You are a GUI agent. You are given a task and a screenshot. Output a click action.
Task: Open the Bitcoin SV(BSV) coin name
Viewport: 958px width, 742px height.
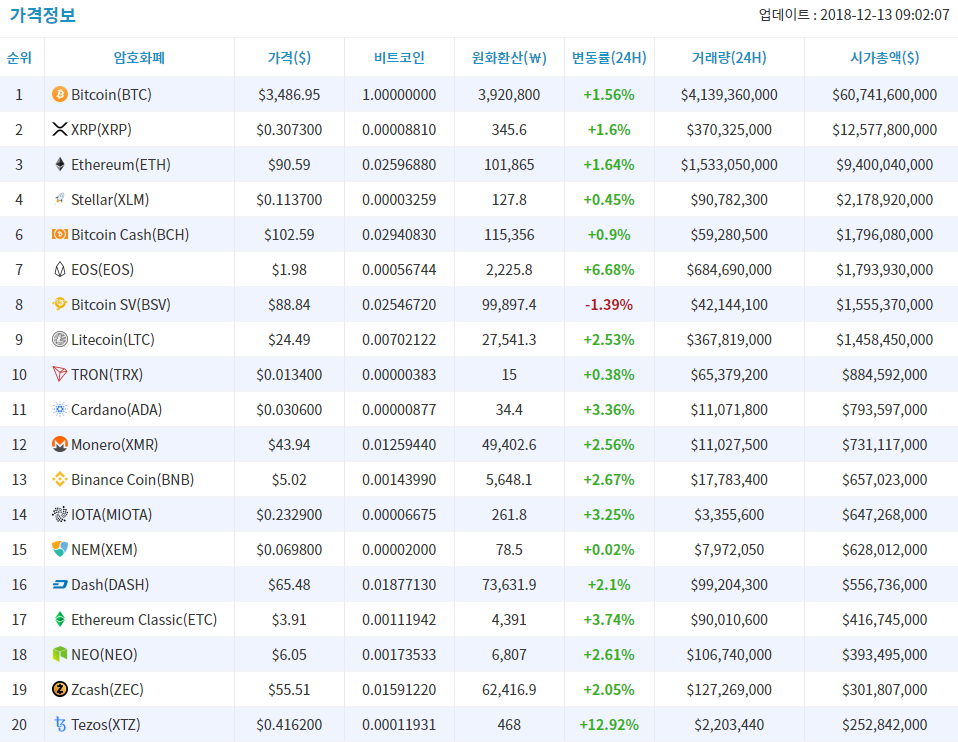pos(121,304)
